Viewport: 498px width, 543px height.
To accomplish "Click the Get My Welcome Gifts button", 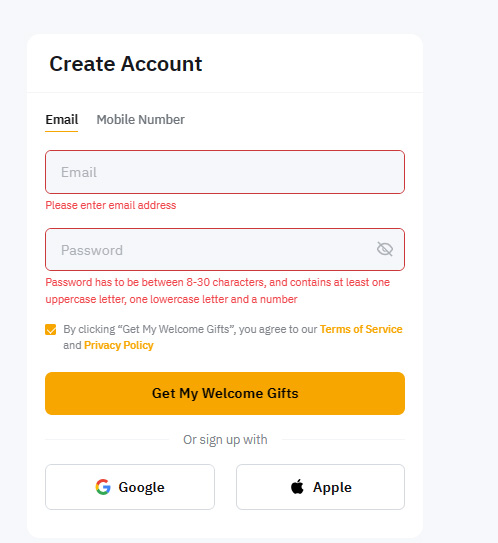I will click(225, 393).
